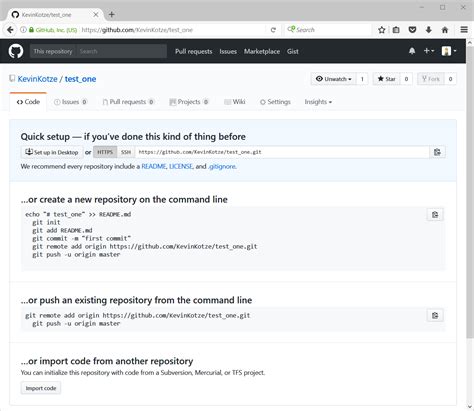Switch clone URL to SSH

126,152
